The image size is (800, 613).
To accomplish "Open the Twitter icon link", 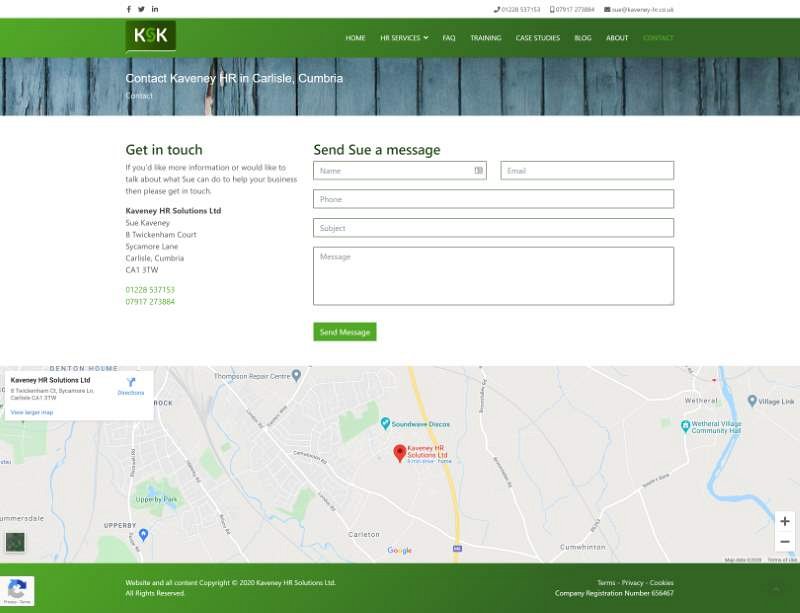I will pos(141,9).
